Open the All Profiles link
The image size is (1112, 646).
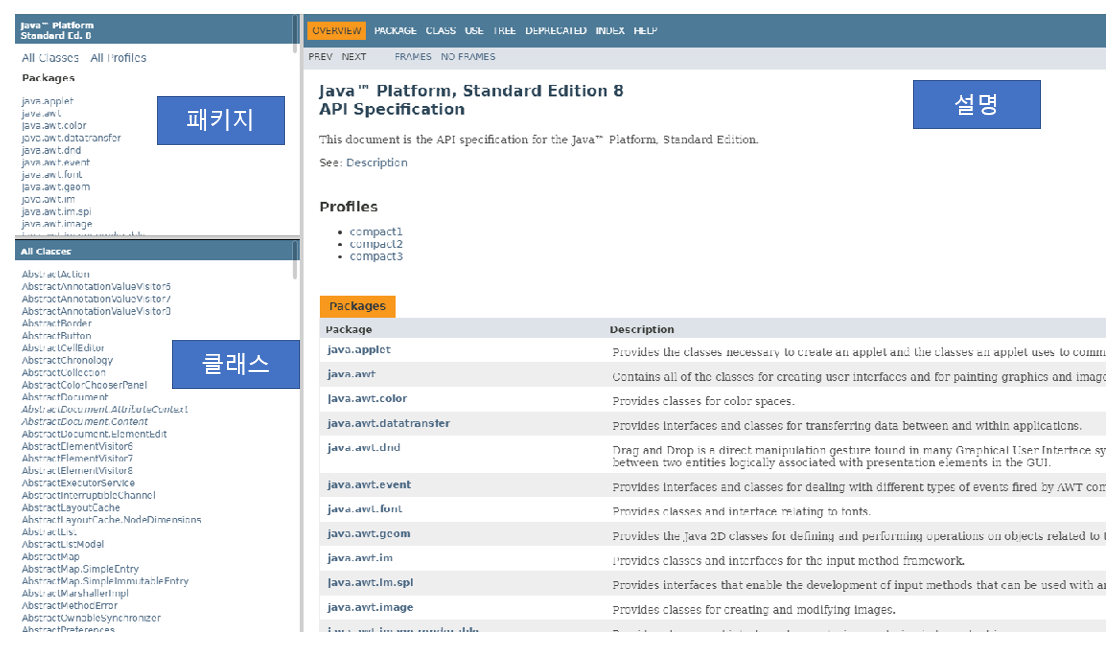tap(118, 58)
